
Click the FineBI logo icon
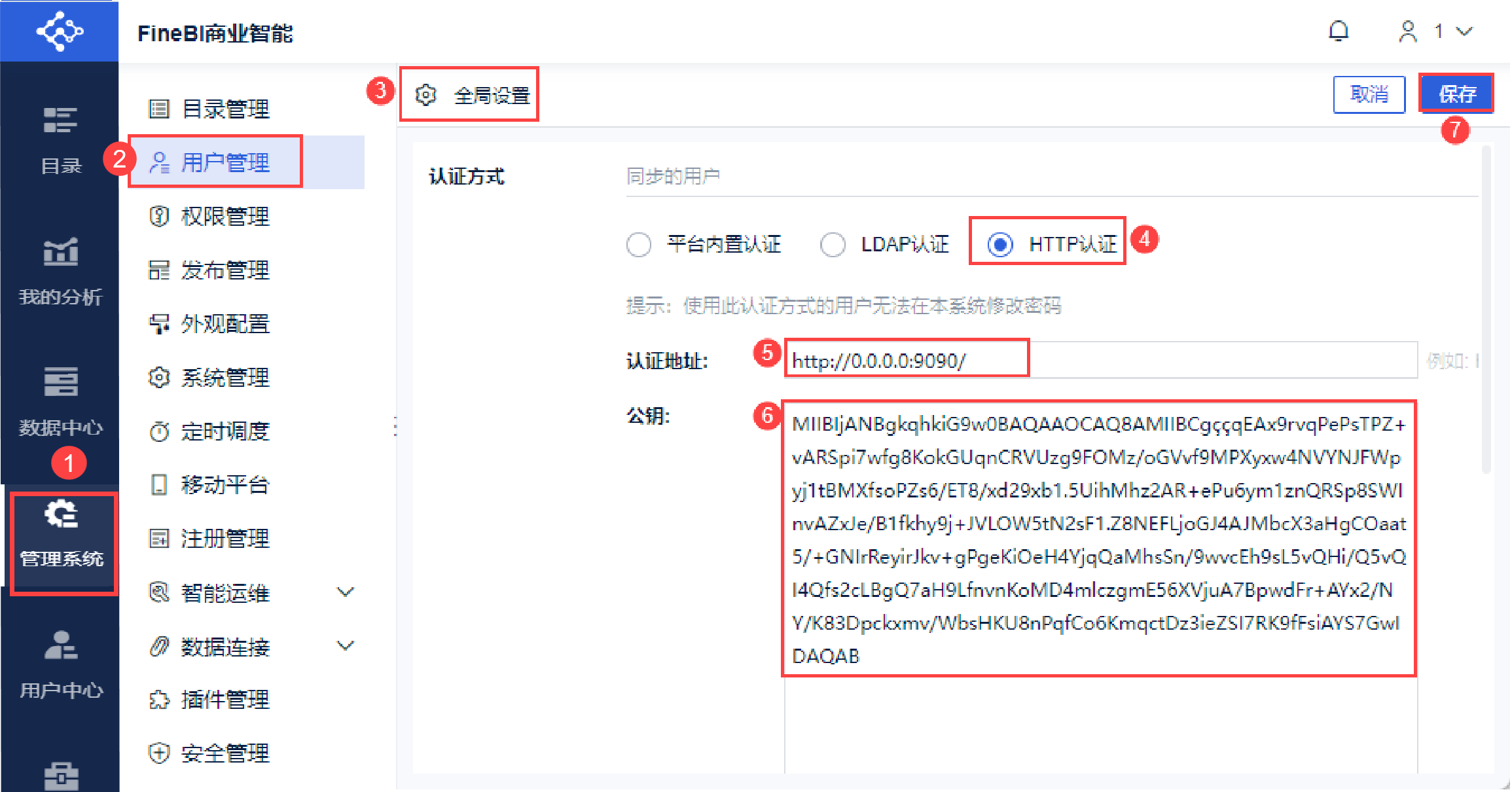[x=60, y=31]
